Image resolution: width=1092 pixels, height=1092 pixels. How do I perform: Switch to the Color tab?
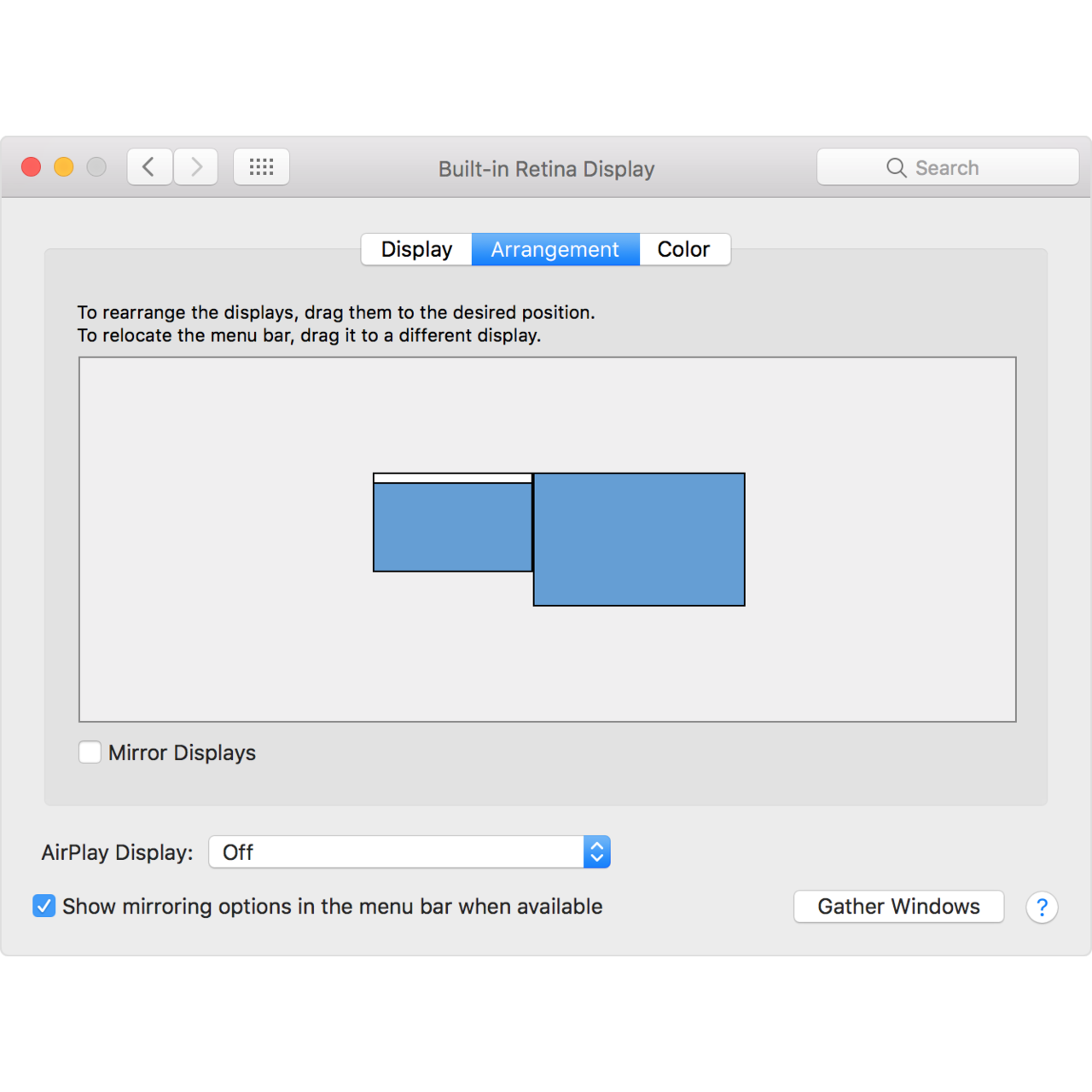point(683,249)
